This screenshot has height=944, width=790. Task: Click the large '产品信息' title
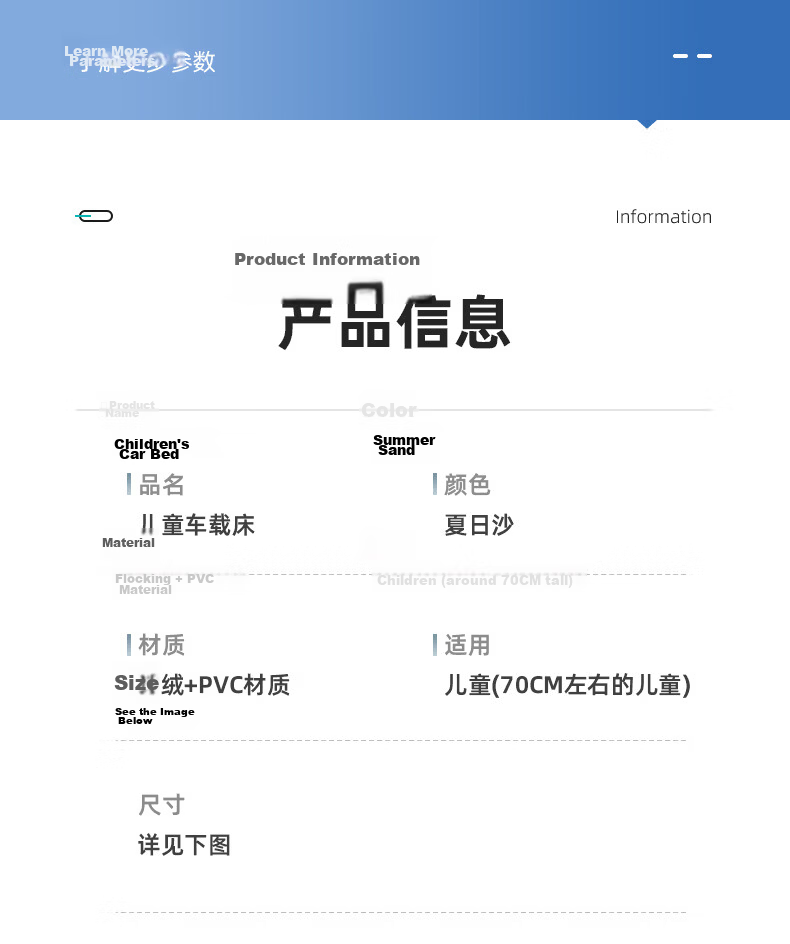394,317
